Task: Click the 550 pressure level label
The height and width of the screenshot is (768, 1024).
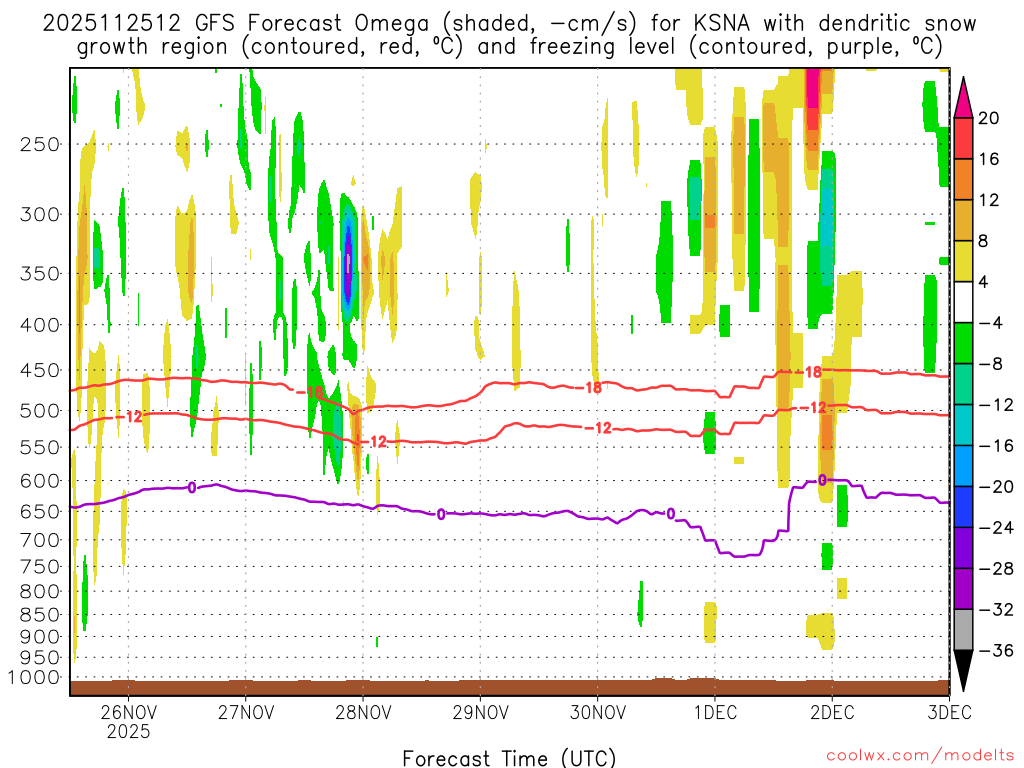Action: [40, 447]
